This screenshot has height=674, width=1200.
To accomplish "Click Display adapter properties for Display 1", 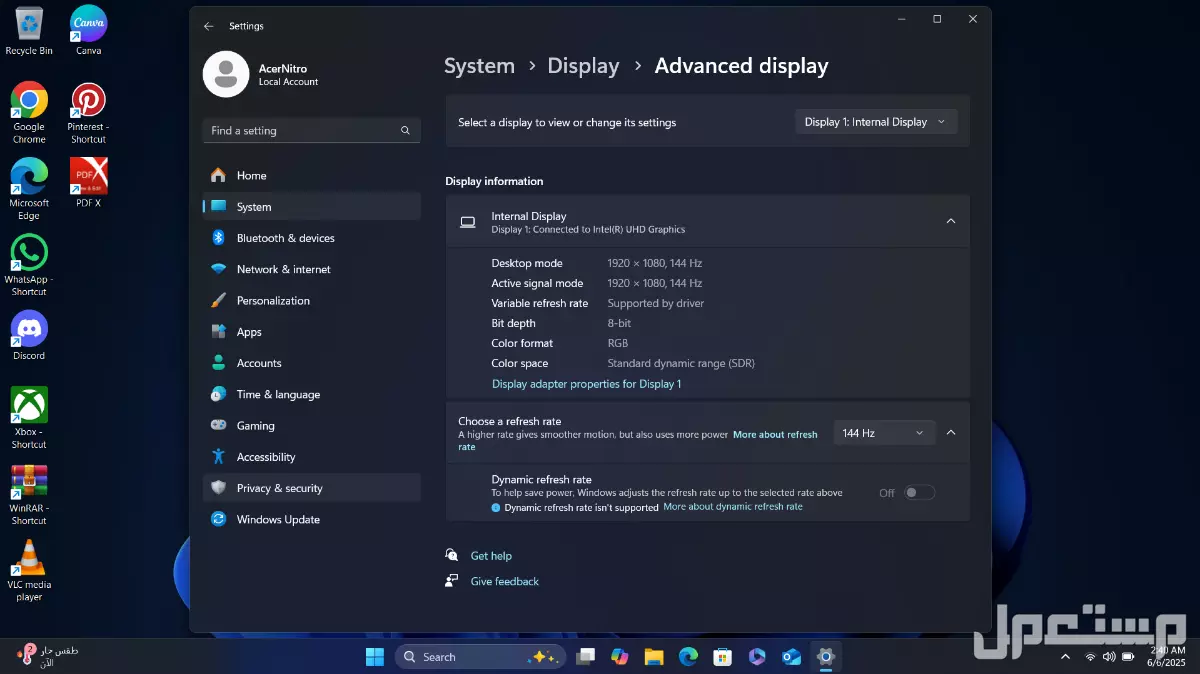I will point(586,384).
